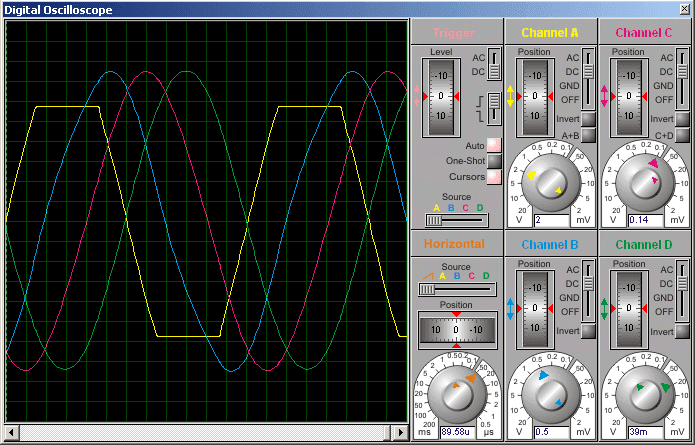Click the pink Trigger level arrows icon
The width and height of the screenshot is (695, 445).
coord(416,96)
